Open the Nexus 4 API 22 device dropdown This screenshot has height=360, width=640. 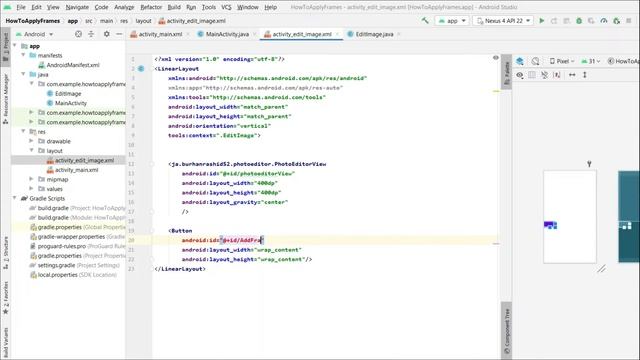coord(503,20)
